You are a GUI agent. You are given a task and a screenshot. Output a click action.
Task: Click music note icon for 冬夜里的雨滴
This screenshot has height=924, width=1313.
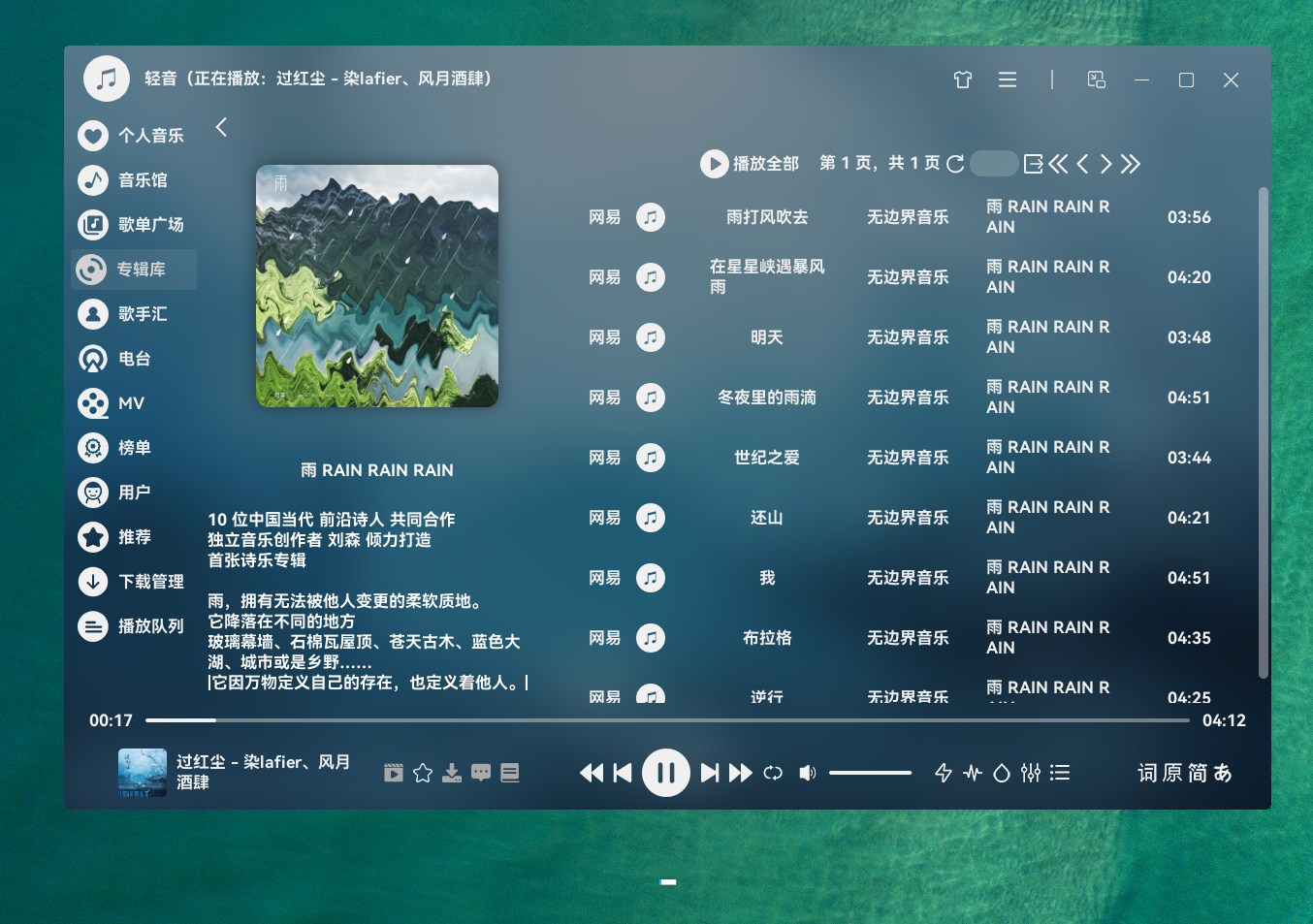tap(651, 398)
